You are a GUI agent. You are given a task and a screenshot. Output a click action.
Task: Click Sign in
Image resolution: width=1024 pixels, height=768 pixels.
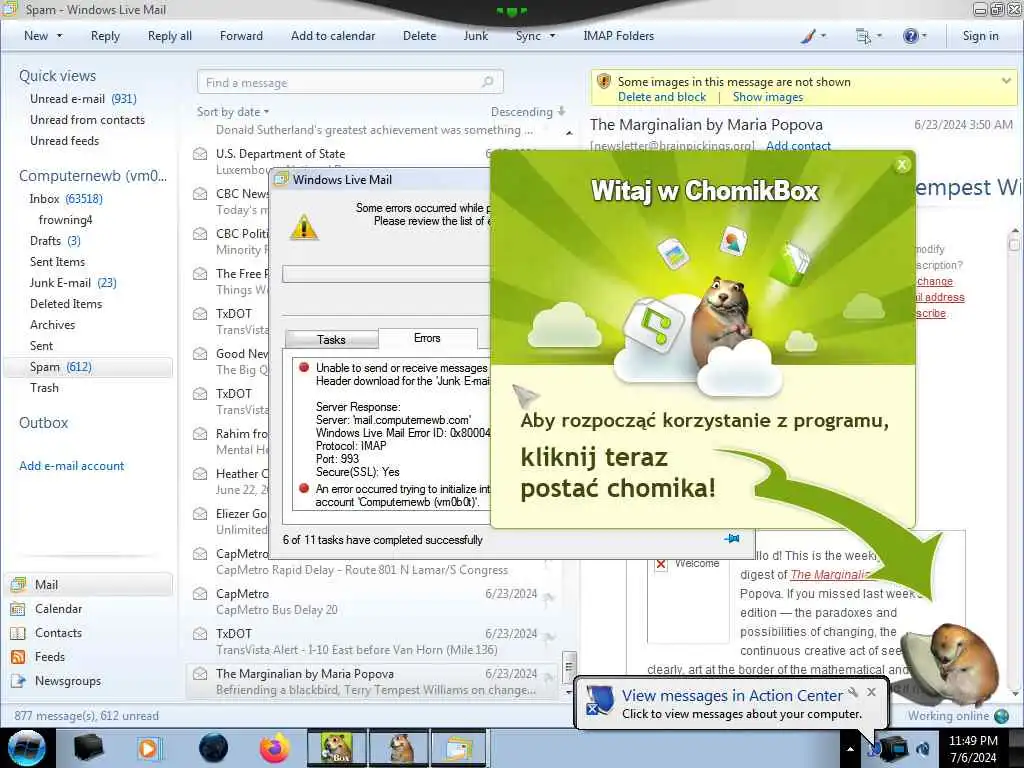980,36
